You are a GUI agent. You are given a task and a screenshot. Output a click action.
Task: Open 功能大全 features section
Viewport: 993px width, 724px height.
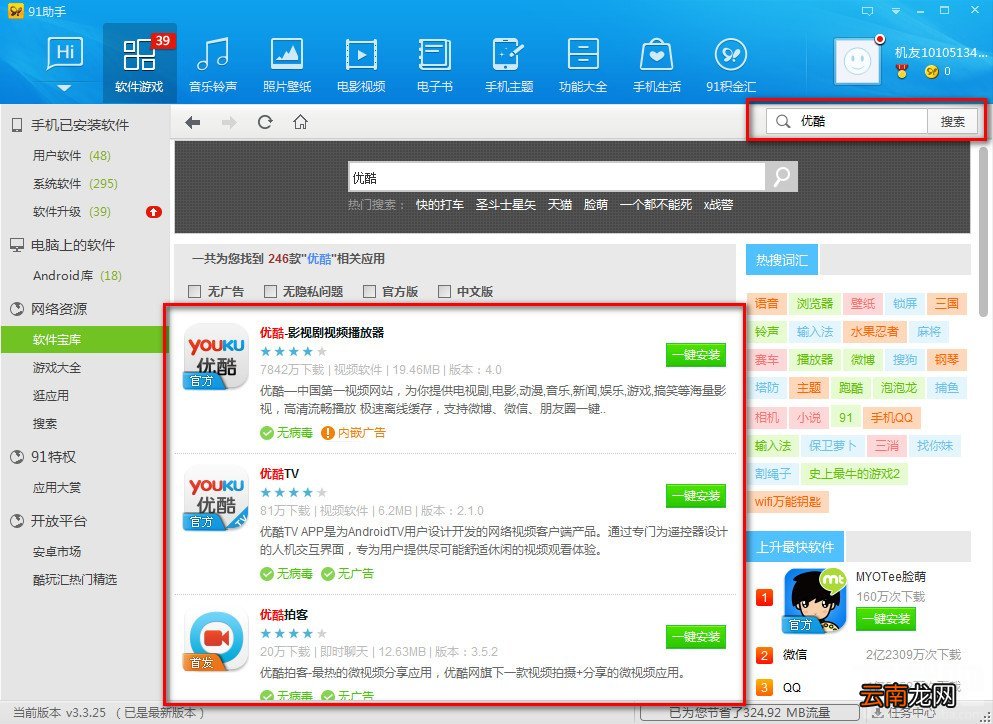(583, 63)
